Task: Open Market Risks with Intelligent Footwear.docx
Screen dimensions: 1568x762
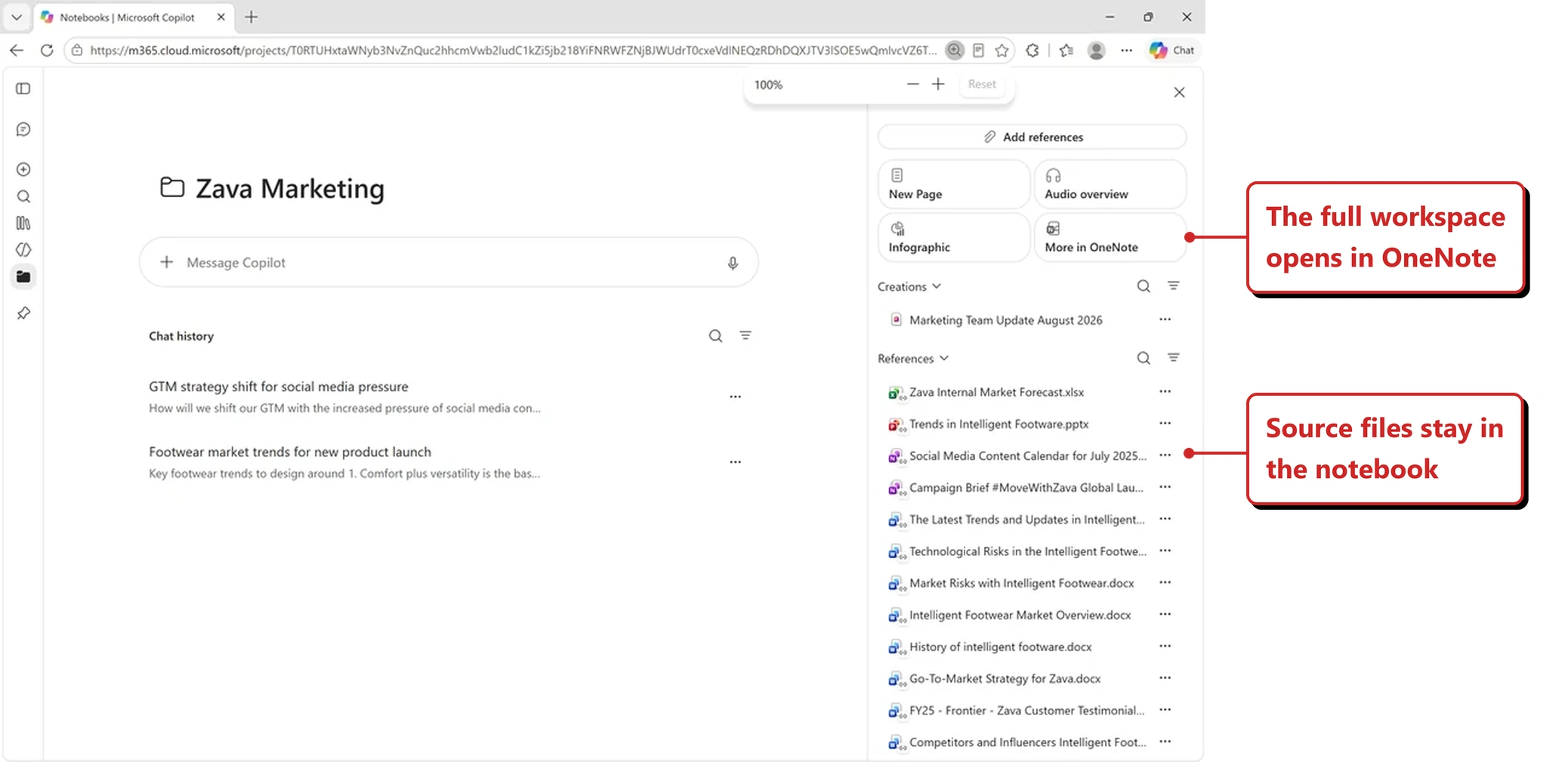Action: point(1021,583)
